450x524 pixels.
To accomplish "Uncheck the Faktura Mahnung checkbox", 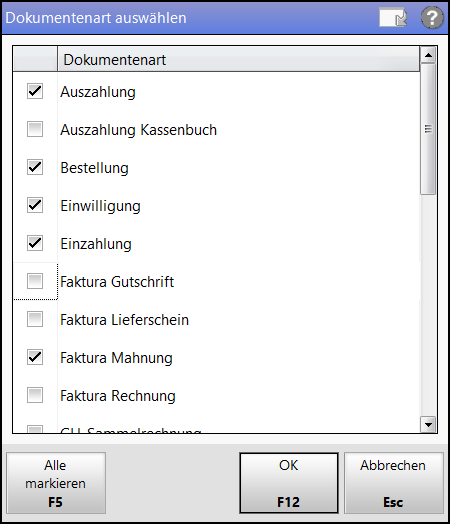I will (x=35, y=357).
